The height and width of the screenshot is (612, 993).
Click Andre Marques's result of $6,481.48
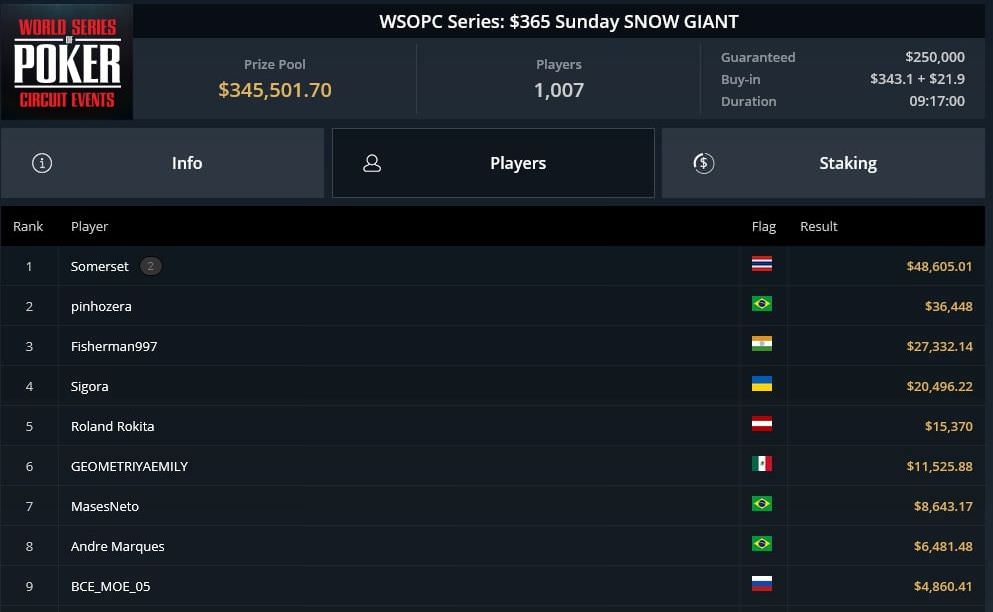[x=942, y=546]
